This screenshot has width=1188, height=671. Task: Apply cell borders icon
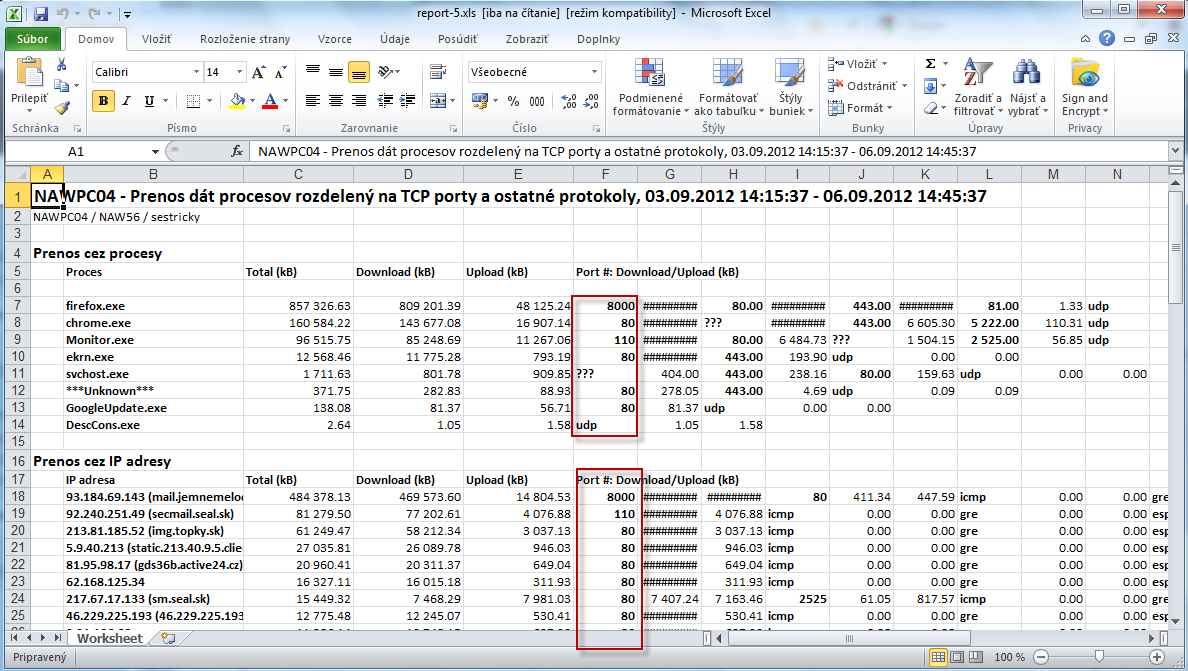pyautogui.click(x=193, y=101)
